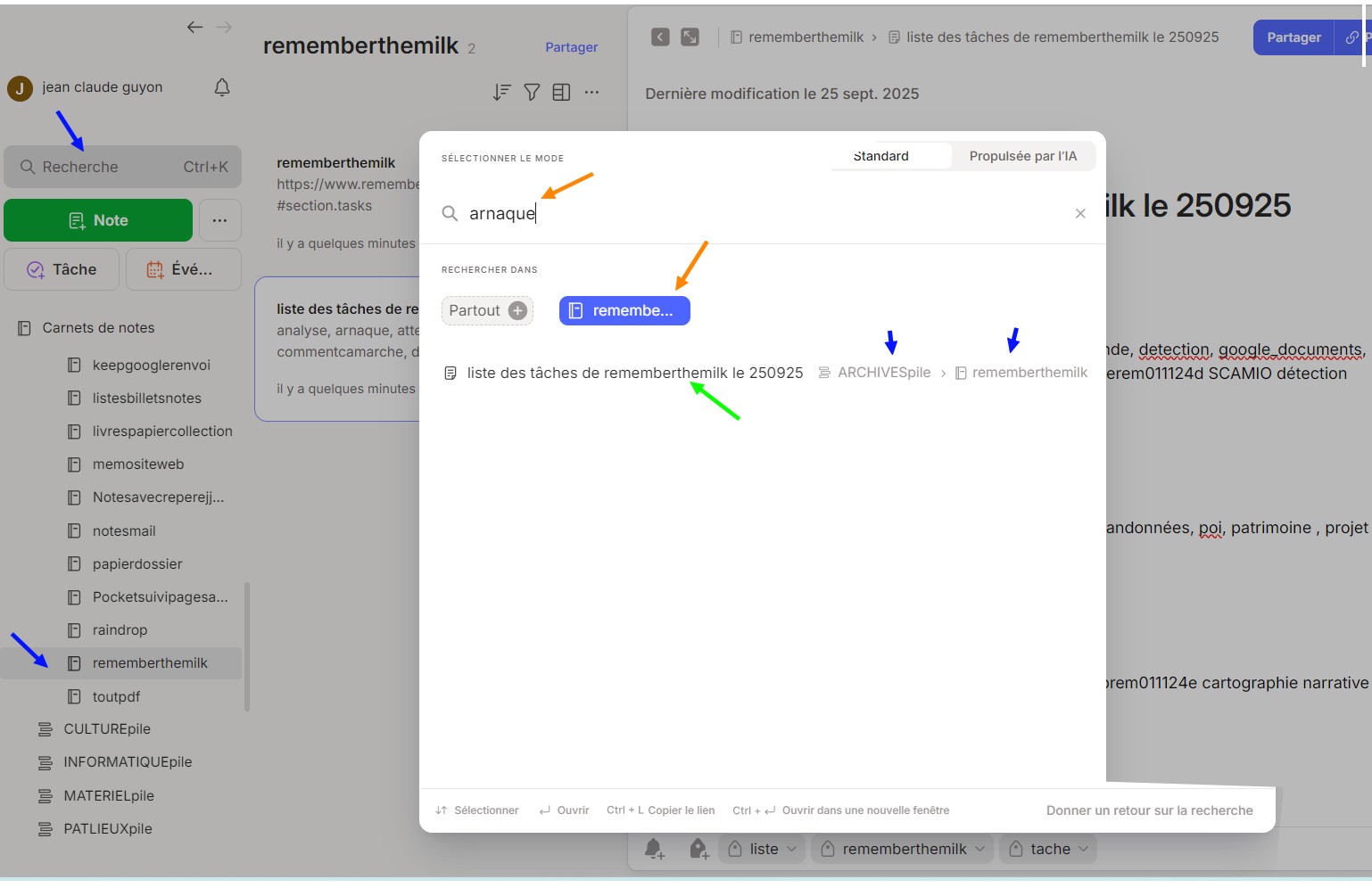Click the back arrow above the account name
Viewport: 1372px width, 888px height.
coord(194,28)
